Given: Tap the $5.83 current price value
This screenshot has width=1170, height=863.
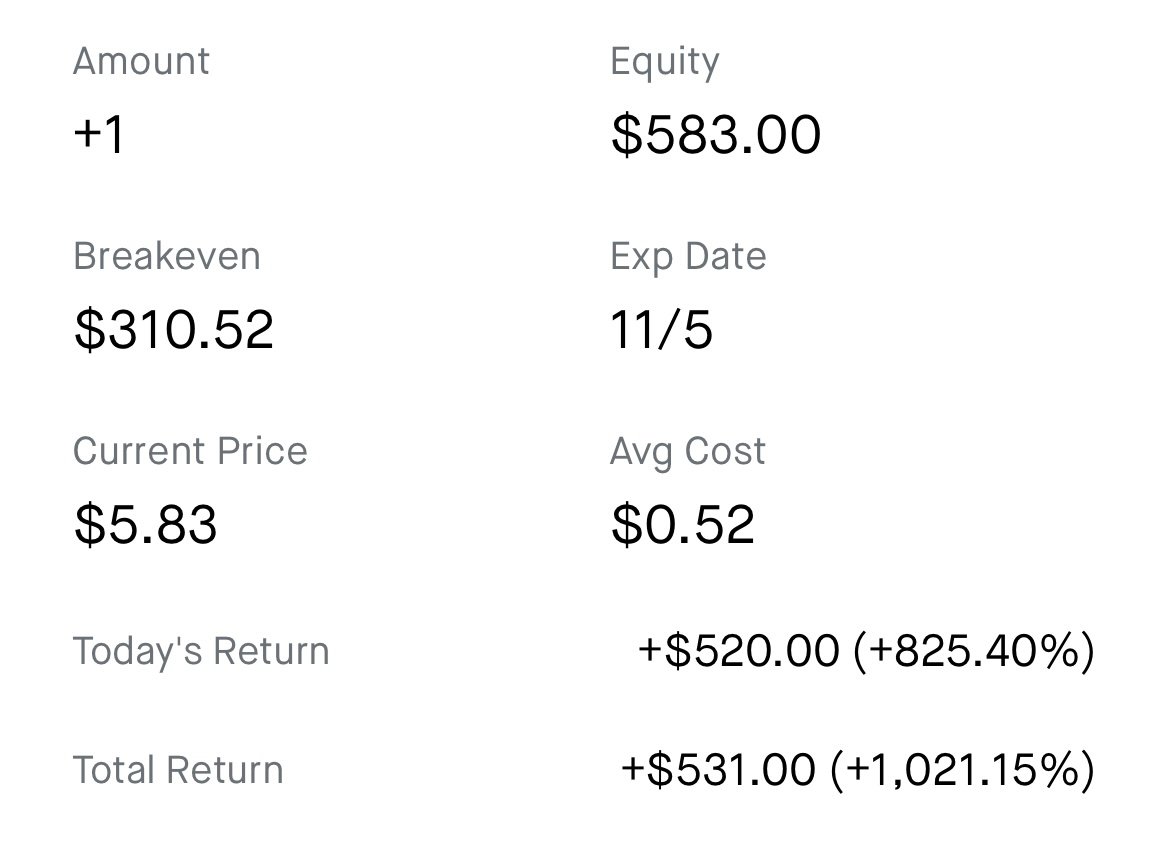Looking at the screenshot, I should tap(146, 524).
